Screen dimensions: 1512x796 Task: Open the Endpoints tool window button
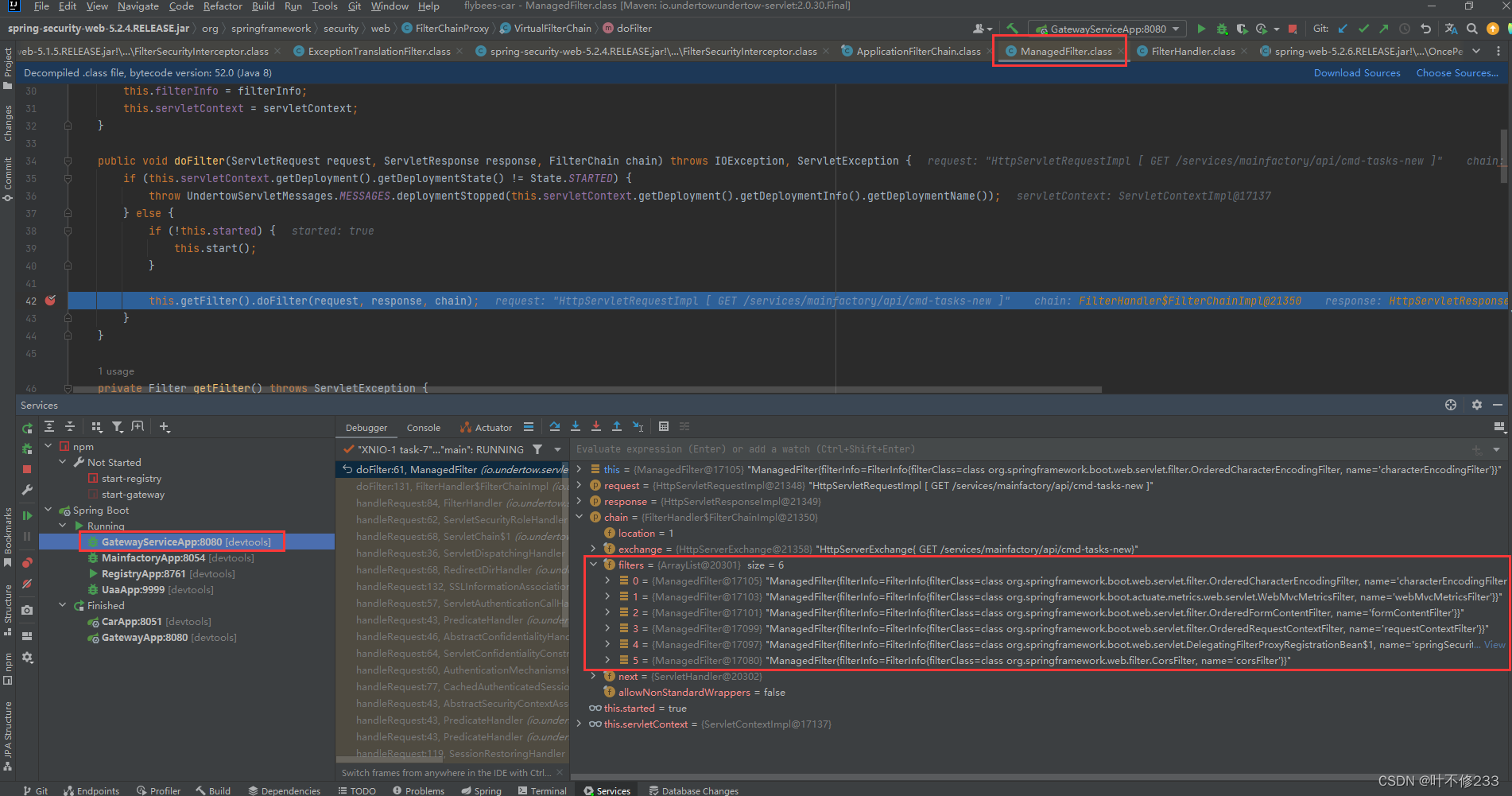point(91,790)
